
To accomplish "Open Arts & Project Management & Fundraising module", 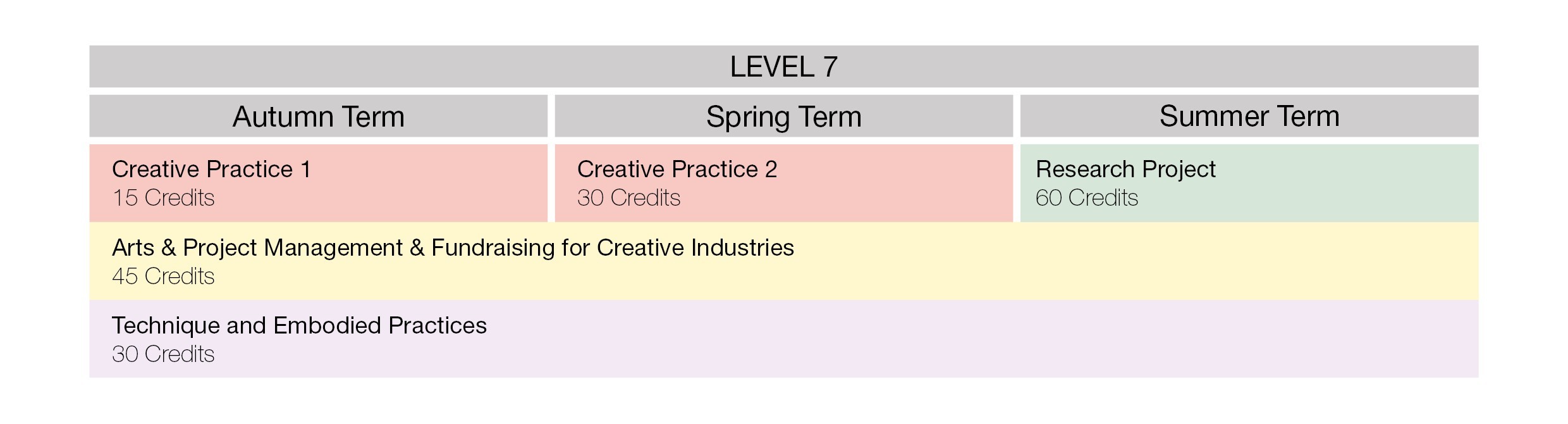I will (x=453, y=248).
